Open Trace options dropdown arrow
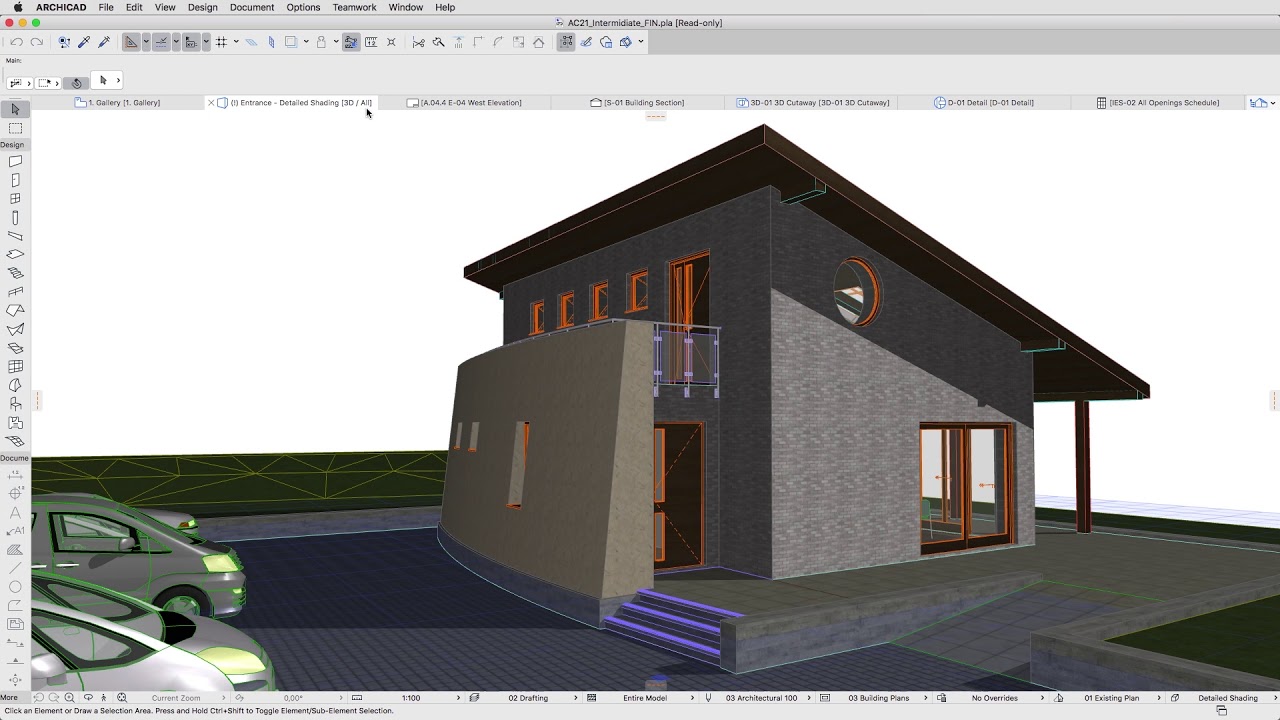This screenshot has height=720, width=1280. click(x=306, y=42)
